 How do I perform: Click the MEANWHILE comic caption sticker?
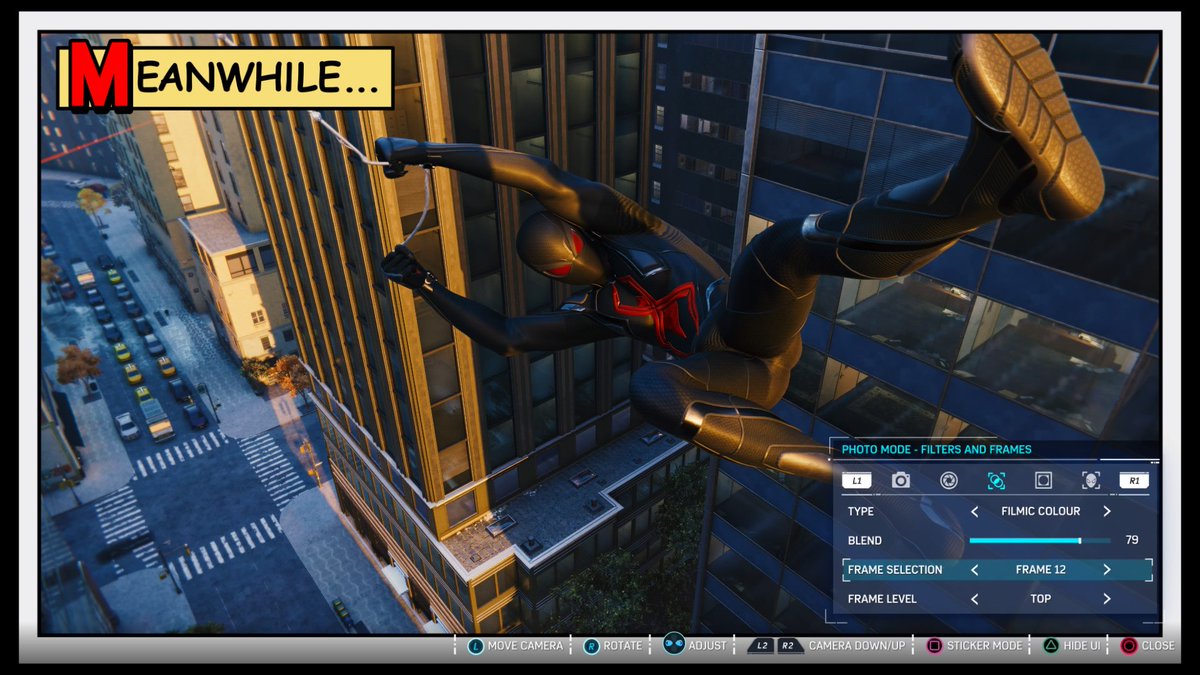[226, 75]
